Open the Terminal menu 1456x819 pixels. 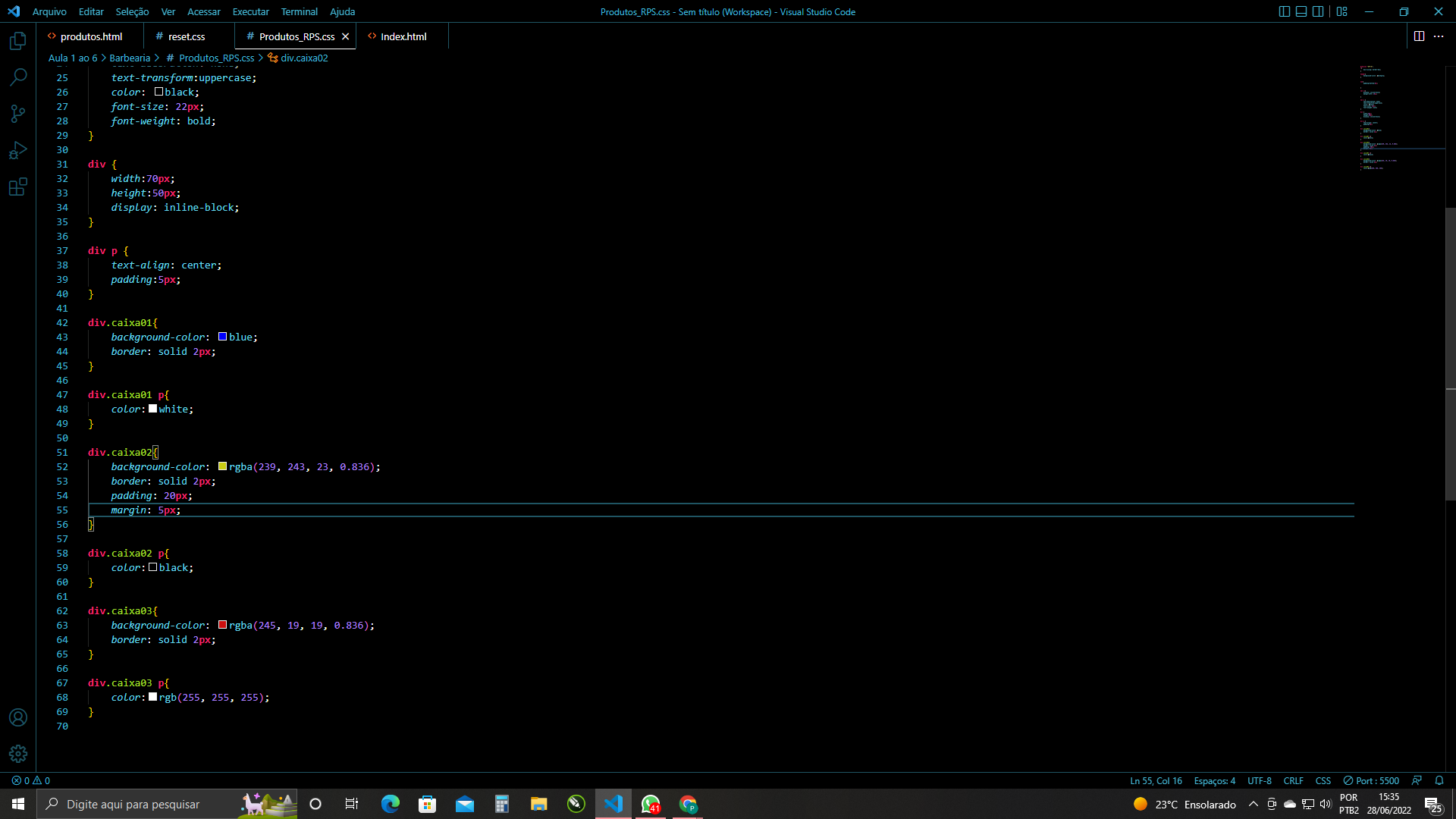300,11
